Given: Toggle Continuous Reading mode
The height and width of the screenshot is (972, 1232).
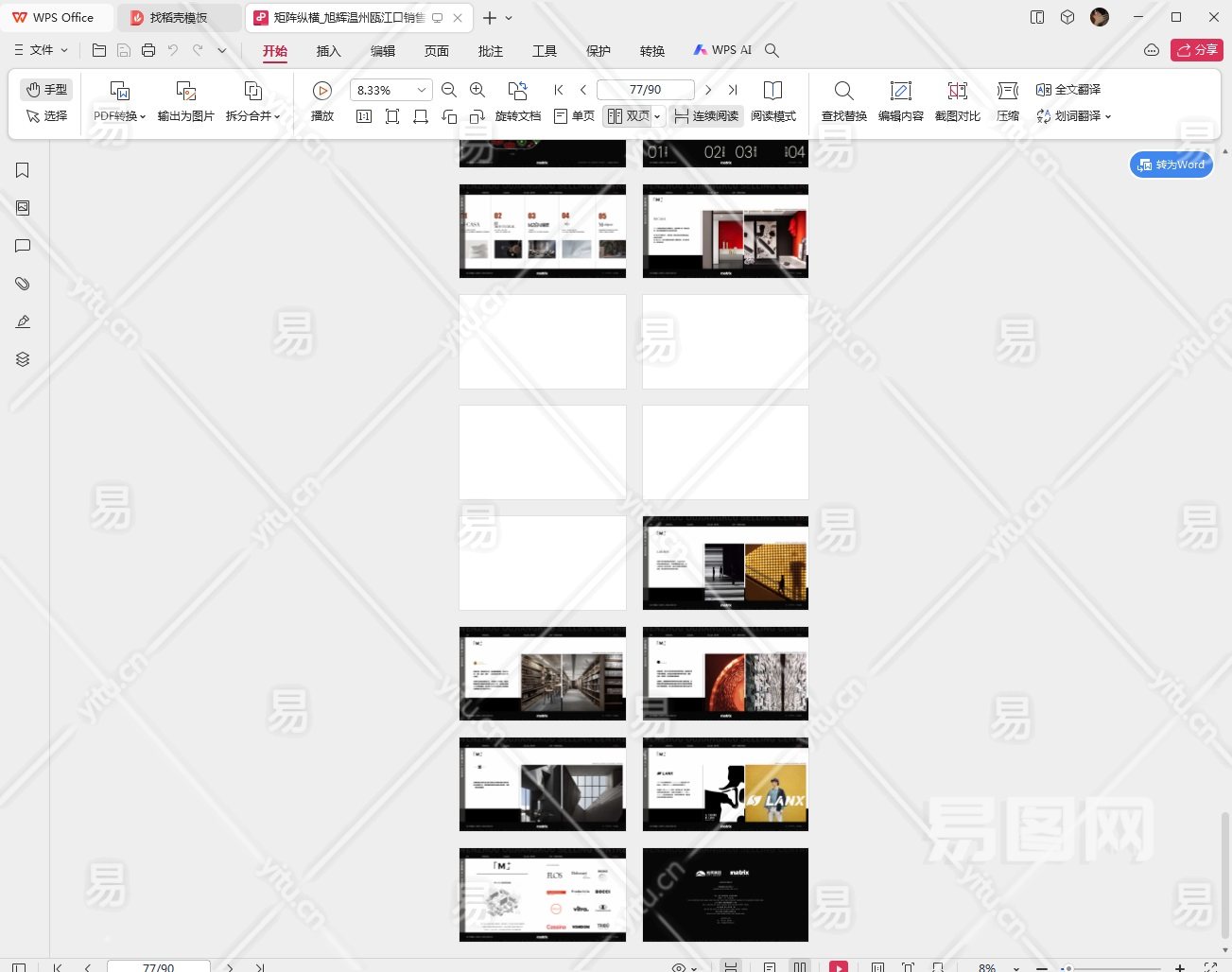Looking at the screenshot, I should coord(705,116).
